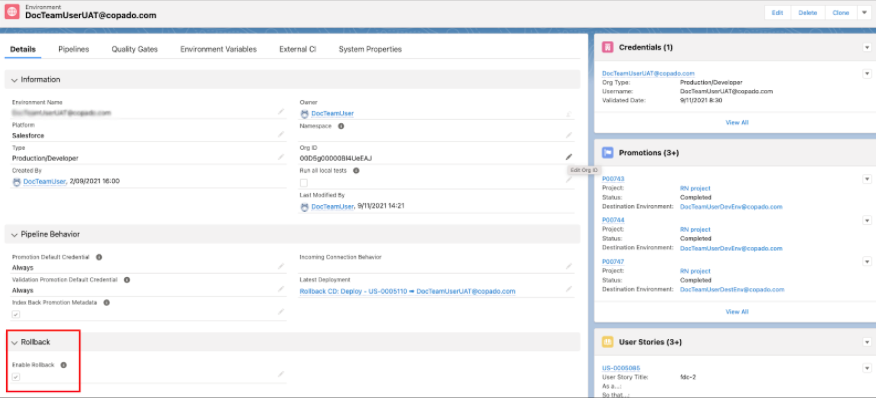
Task: Open row actions for user story US-0005085
Action: [867, 368]
